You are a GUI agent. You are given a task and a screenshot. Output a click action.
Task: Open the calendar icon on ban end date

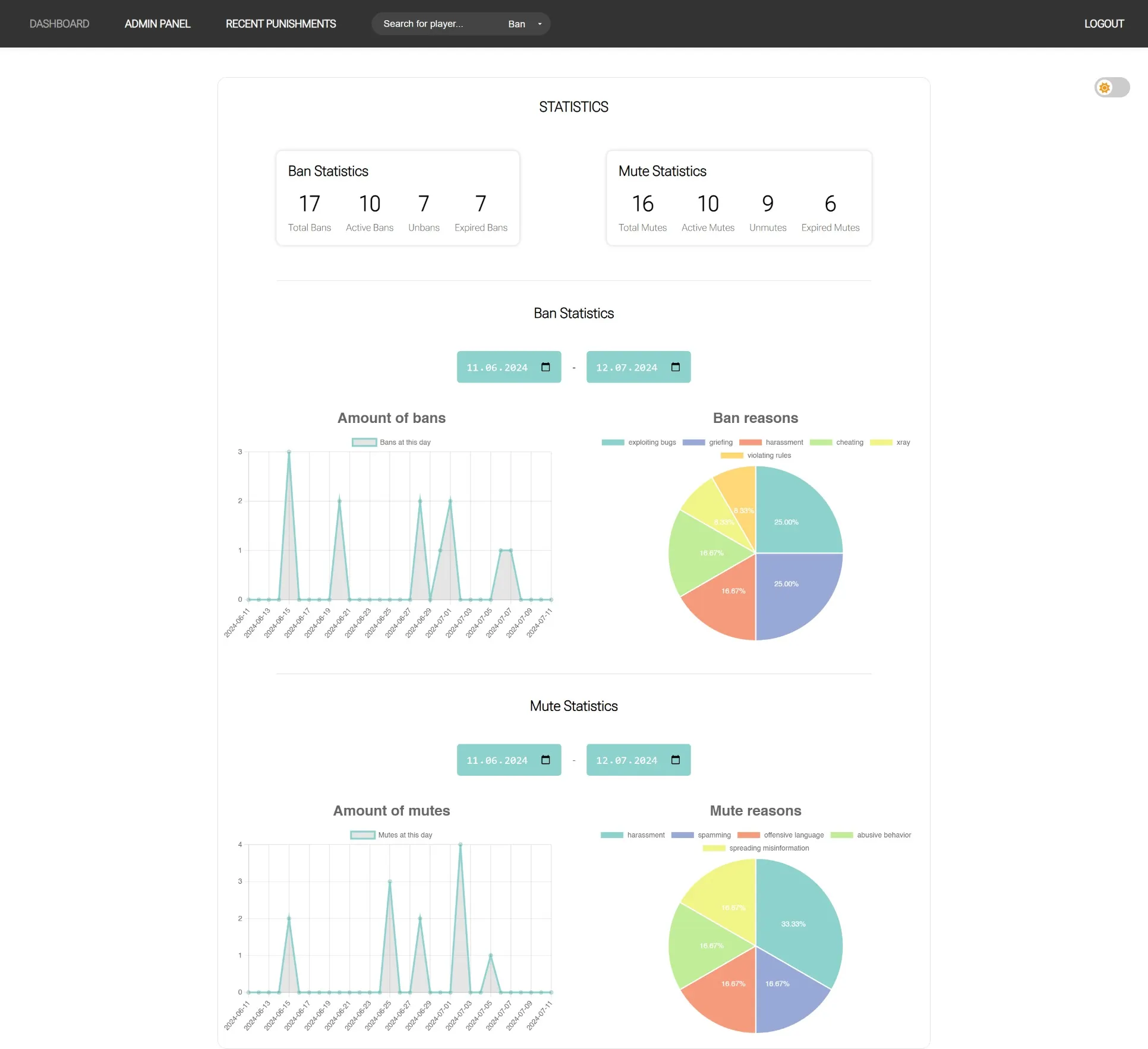(x=676, y=367)
